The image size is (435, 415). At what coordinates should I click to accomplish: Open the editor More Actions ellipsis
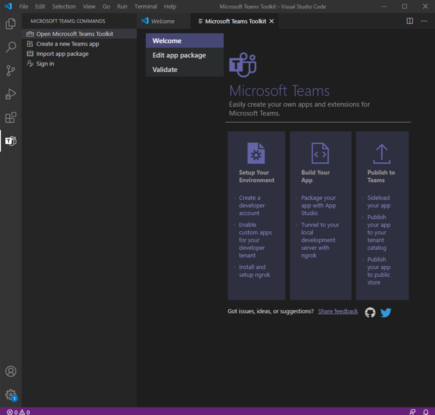tap(424, 21)
